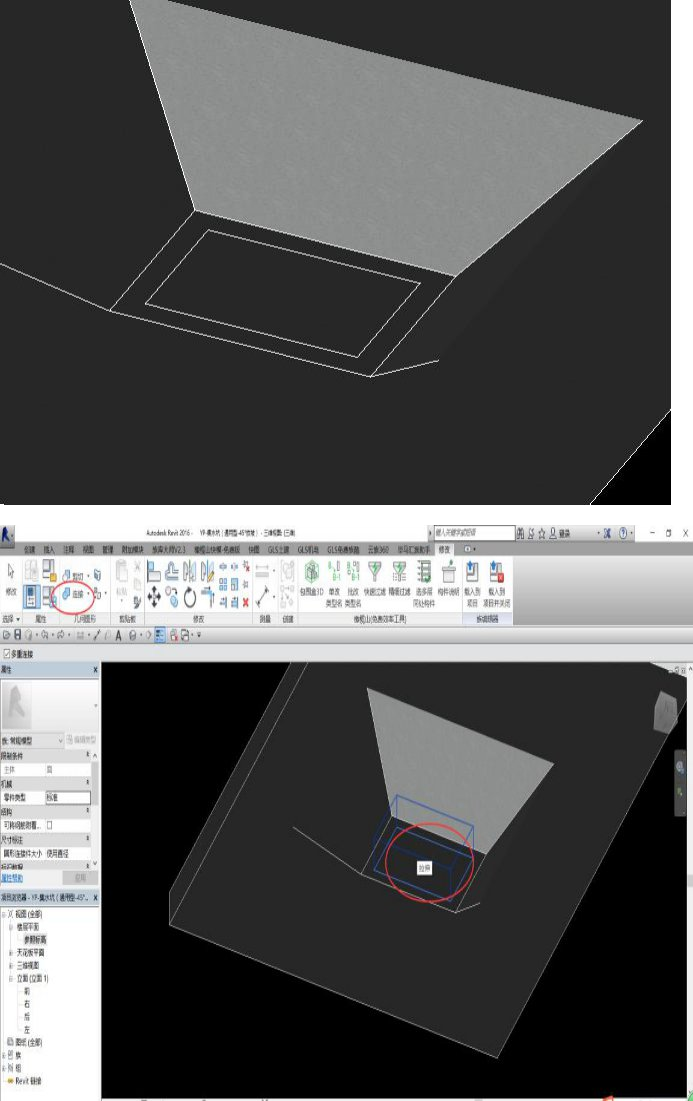This screenshot has height=1101, width=693.
Task: Click the red Delete X icon
Action: coord(245,602)
